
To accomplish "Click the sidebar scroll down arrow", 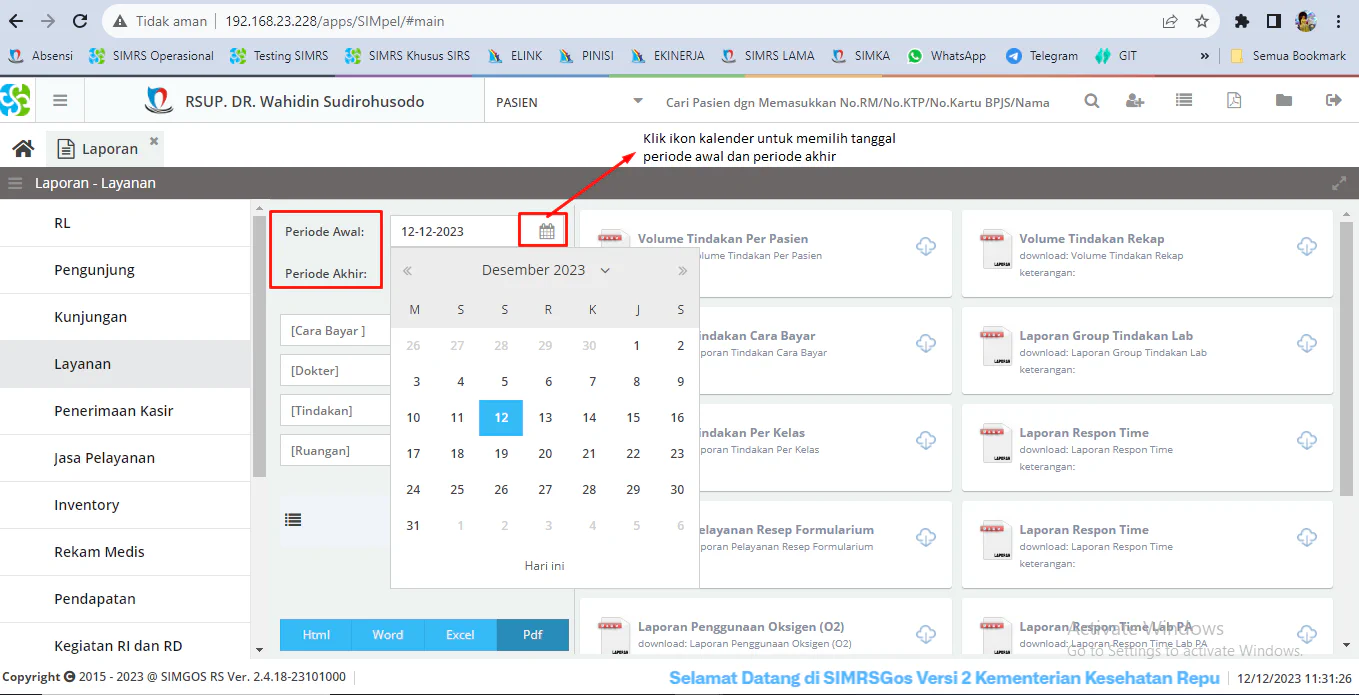I will [260, 650].
